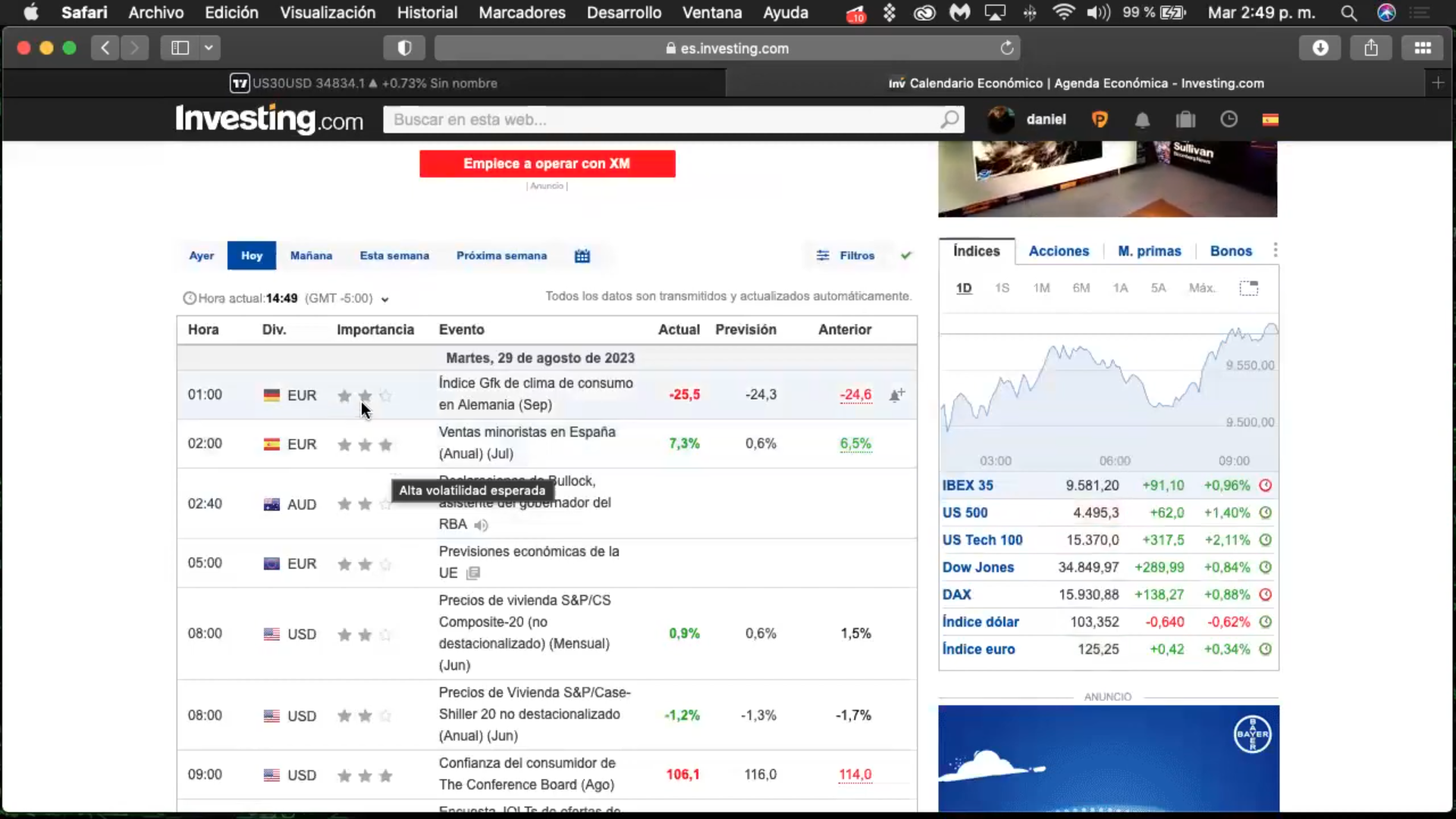Reload the page in Safari
Image resolution: width=1456 pixels, height=819 pixels.
click(1006, 49)
